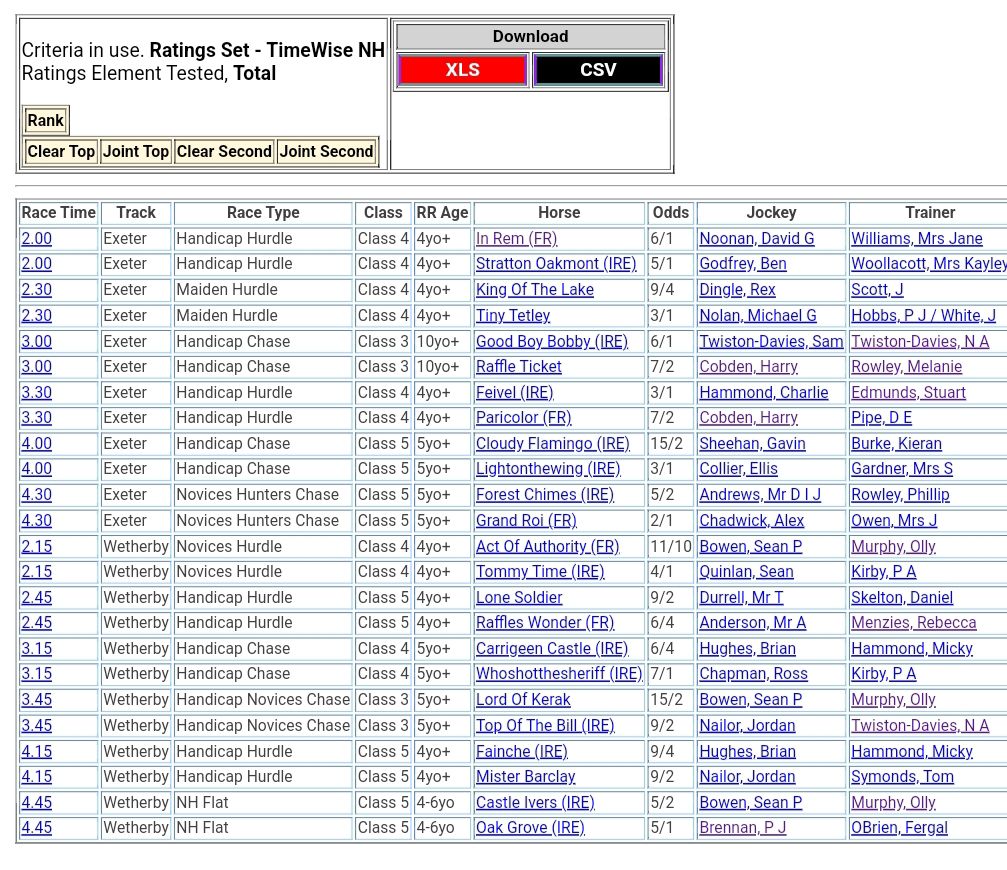Screen dimensions: 1007x870
Task: Open horse Whoshotthesheriff (IRE) link
Action: [x=558, y=674]
